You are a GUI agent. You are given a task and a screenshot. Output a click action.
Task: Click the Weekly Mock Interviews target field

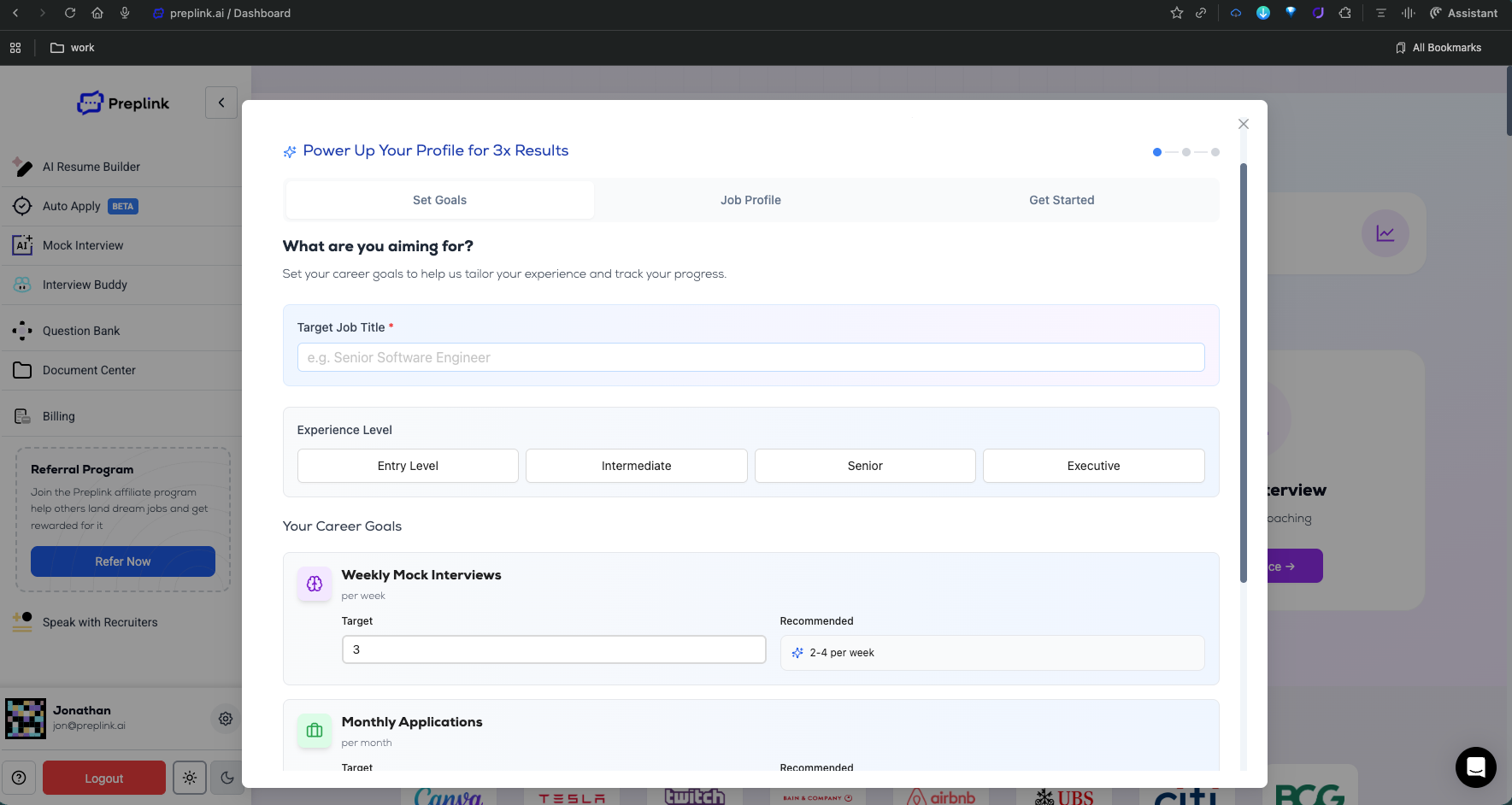(x=554, y=649)
